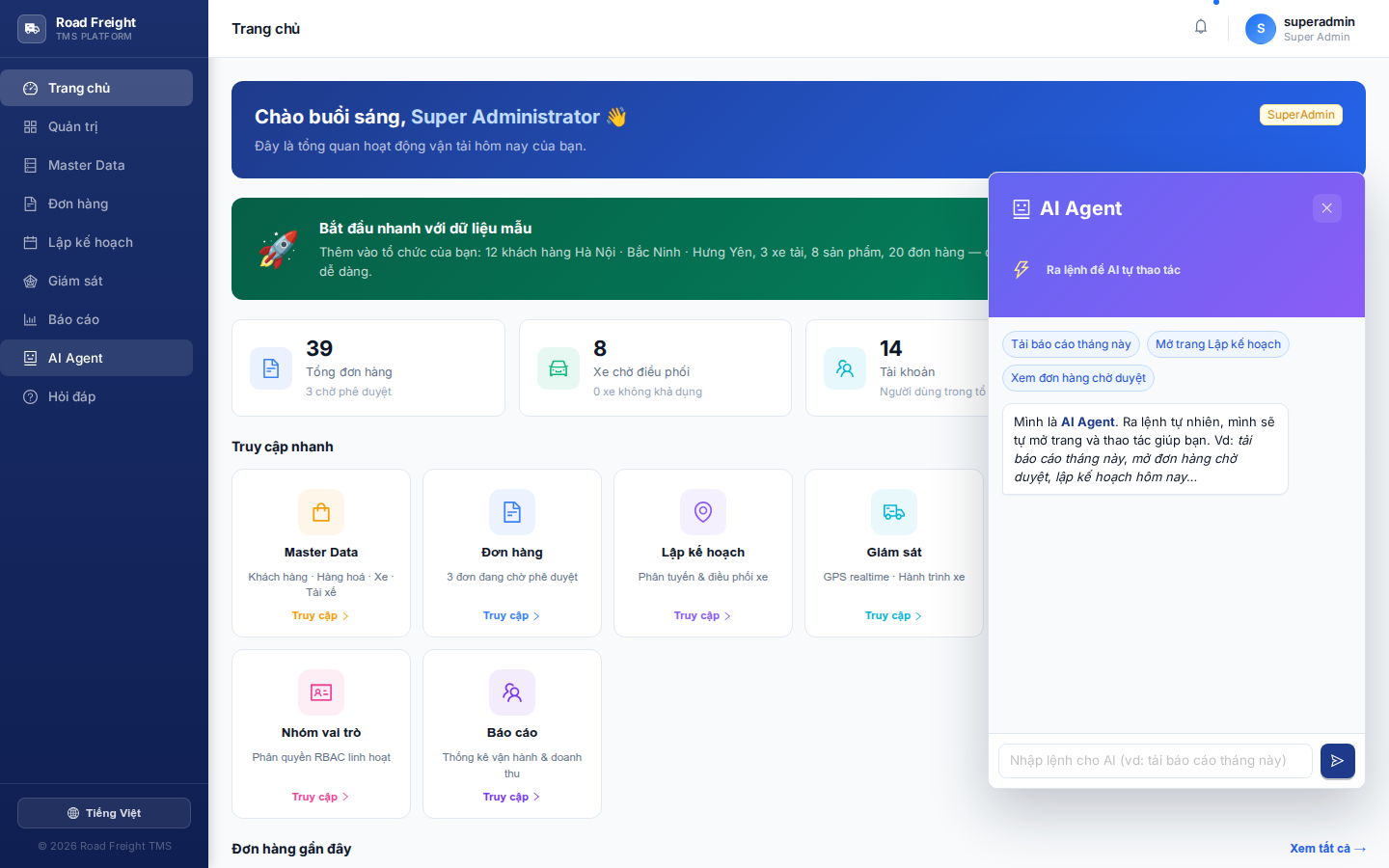
Task: Click Truy cập link under Đơn hàng
Action: tap(511, 615)
